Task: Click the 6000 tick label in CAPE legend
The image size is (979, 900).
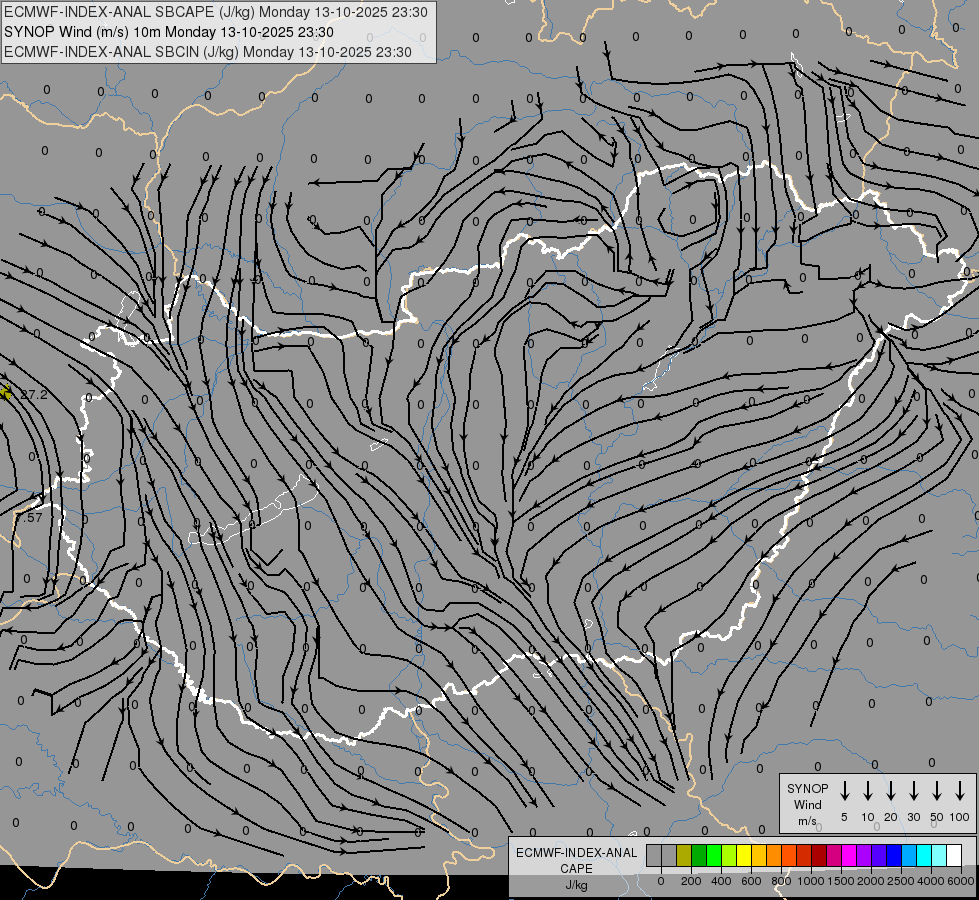Action: 961,881
